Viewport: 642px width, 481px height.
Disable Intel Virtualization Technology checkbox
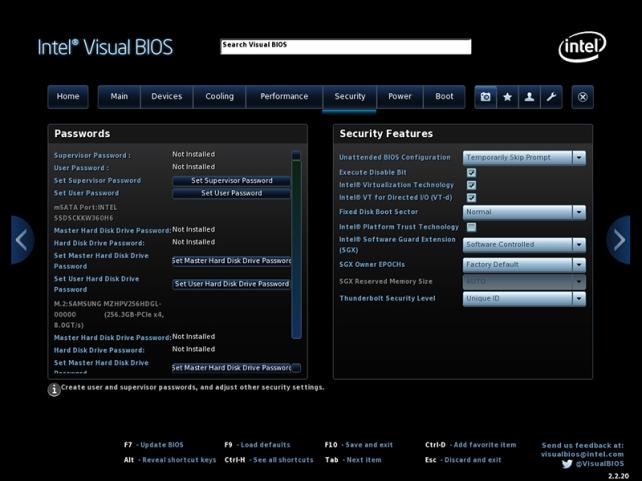click(471, 185)
